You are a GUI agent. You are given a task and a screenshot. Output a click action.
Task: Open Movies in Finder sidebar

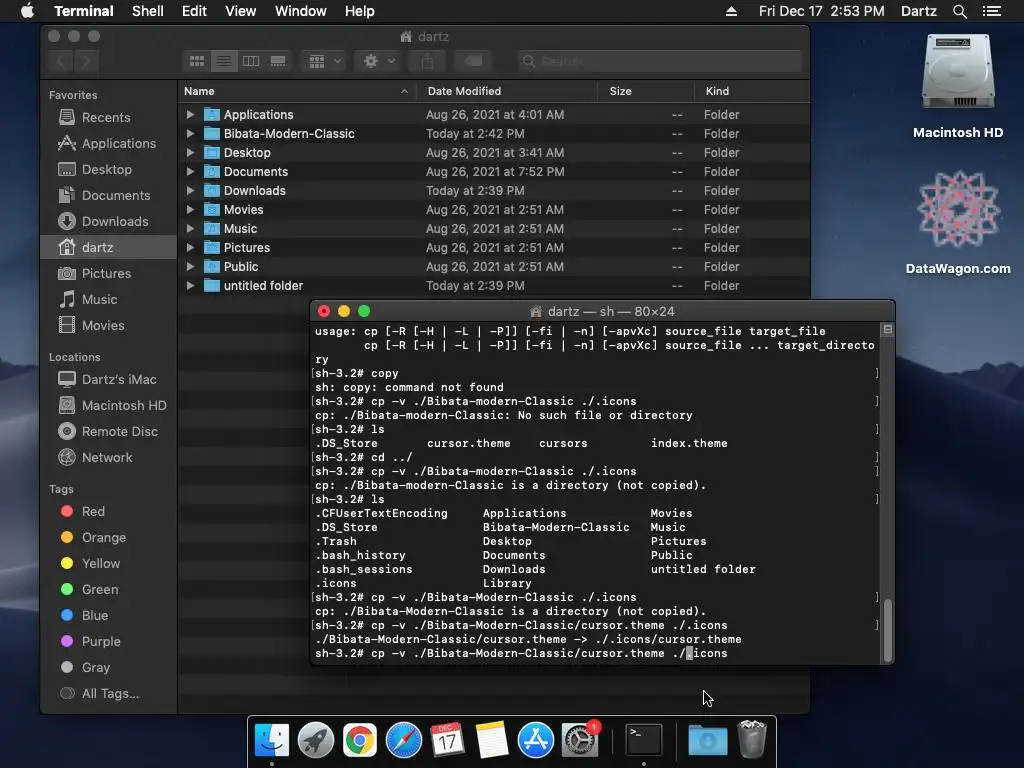(x=103, y=326)
